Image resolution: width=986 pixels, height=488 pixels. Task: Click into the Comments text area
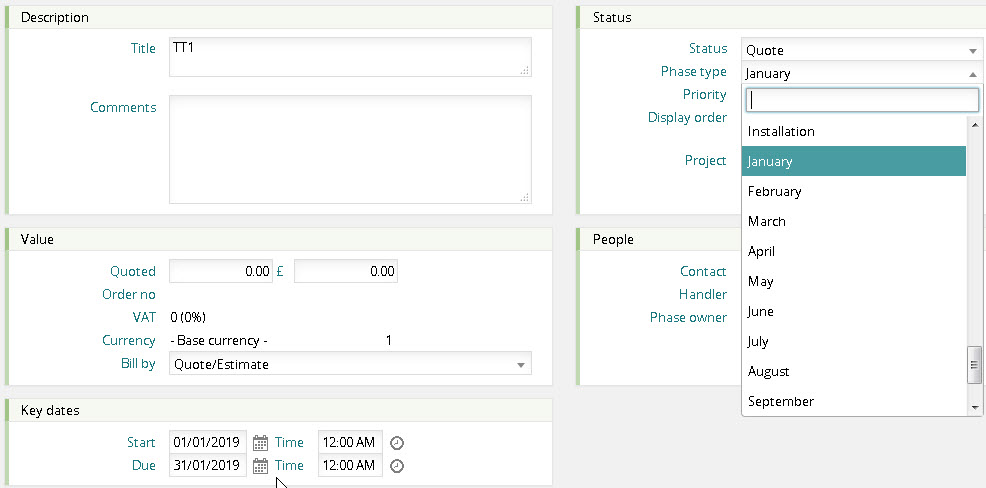pos(350,150)
